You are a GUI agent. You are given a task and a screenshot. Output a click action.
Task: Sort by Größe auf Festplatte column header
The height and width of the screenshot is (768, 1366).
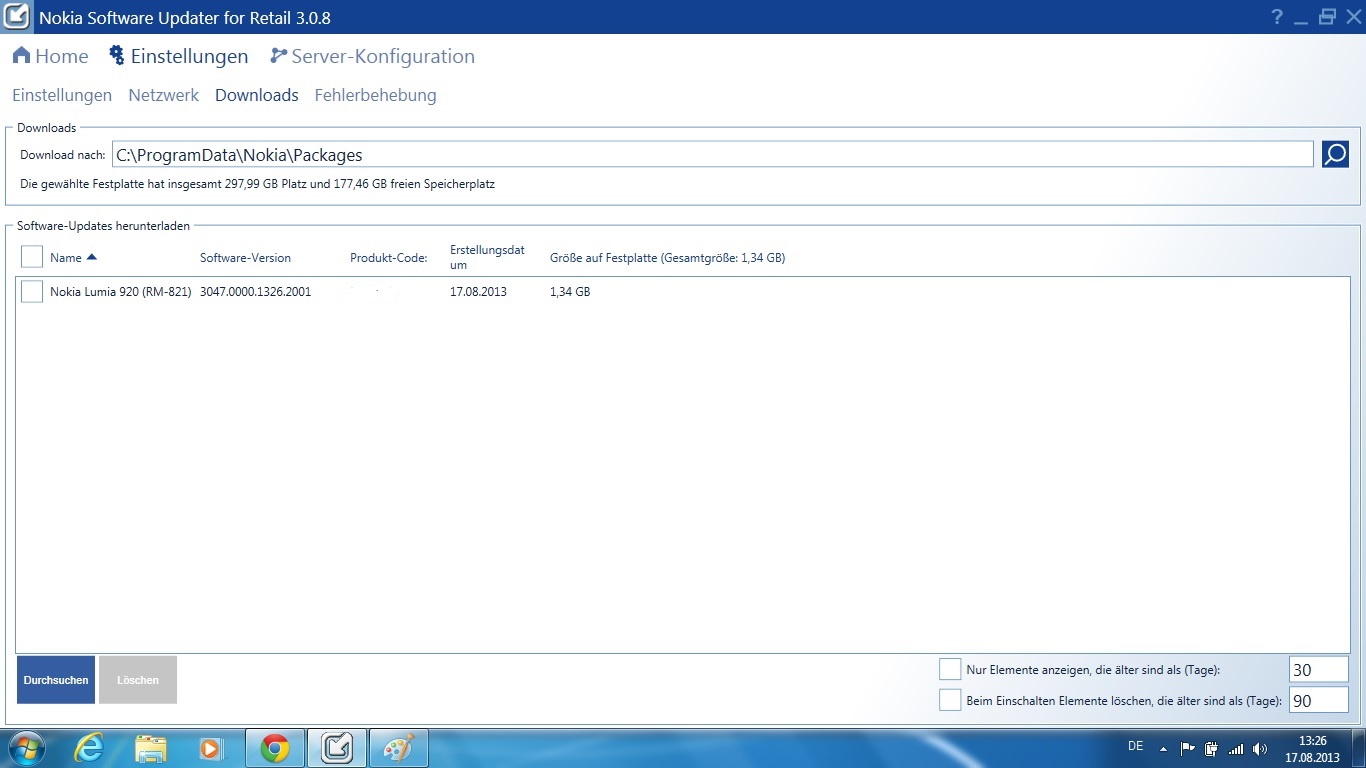[x=667, y=257]
